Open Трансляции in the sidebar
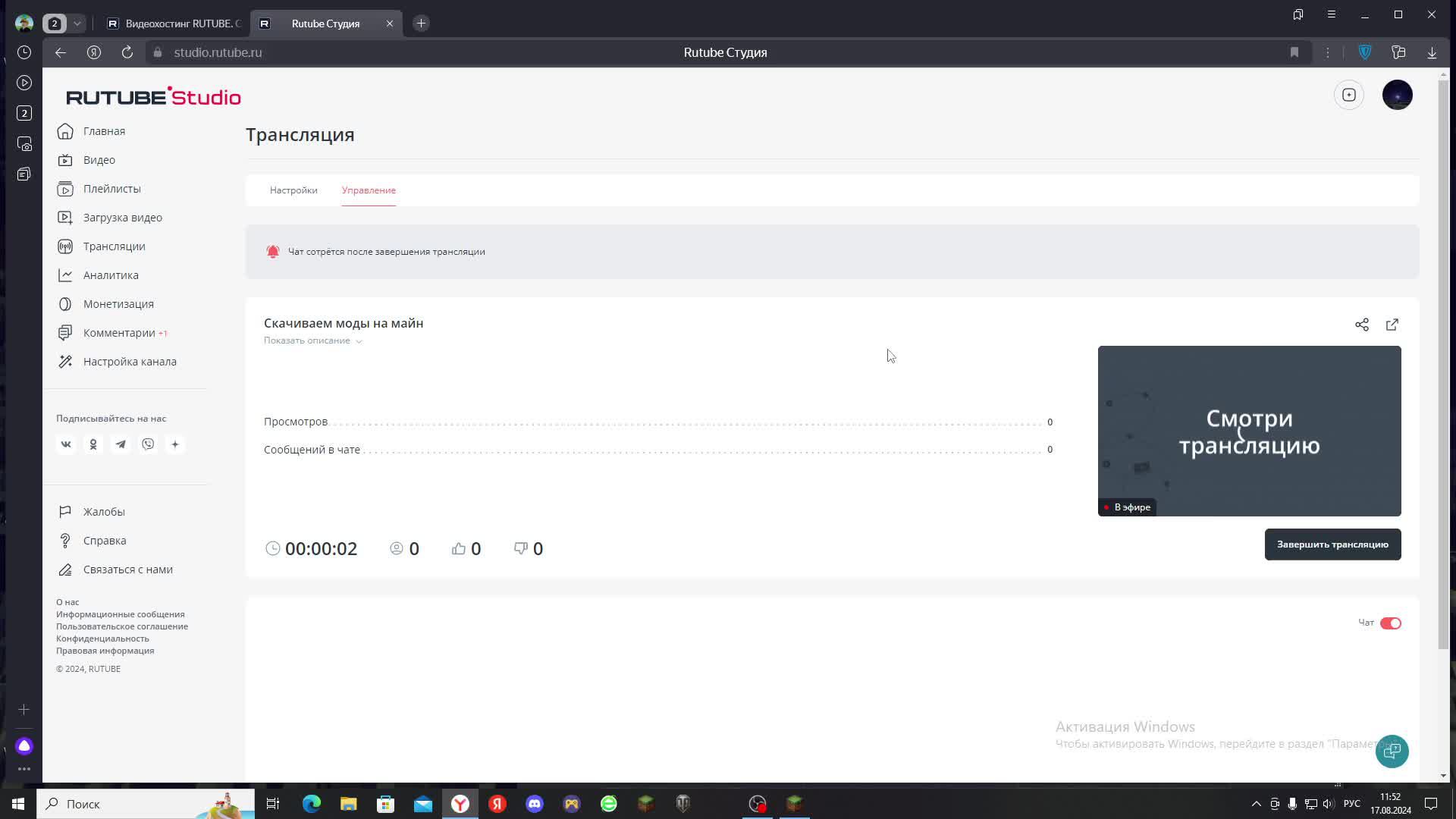 click(x=114, y=246)
